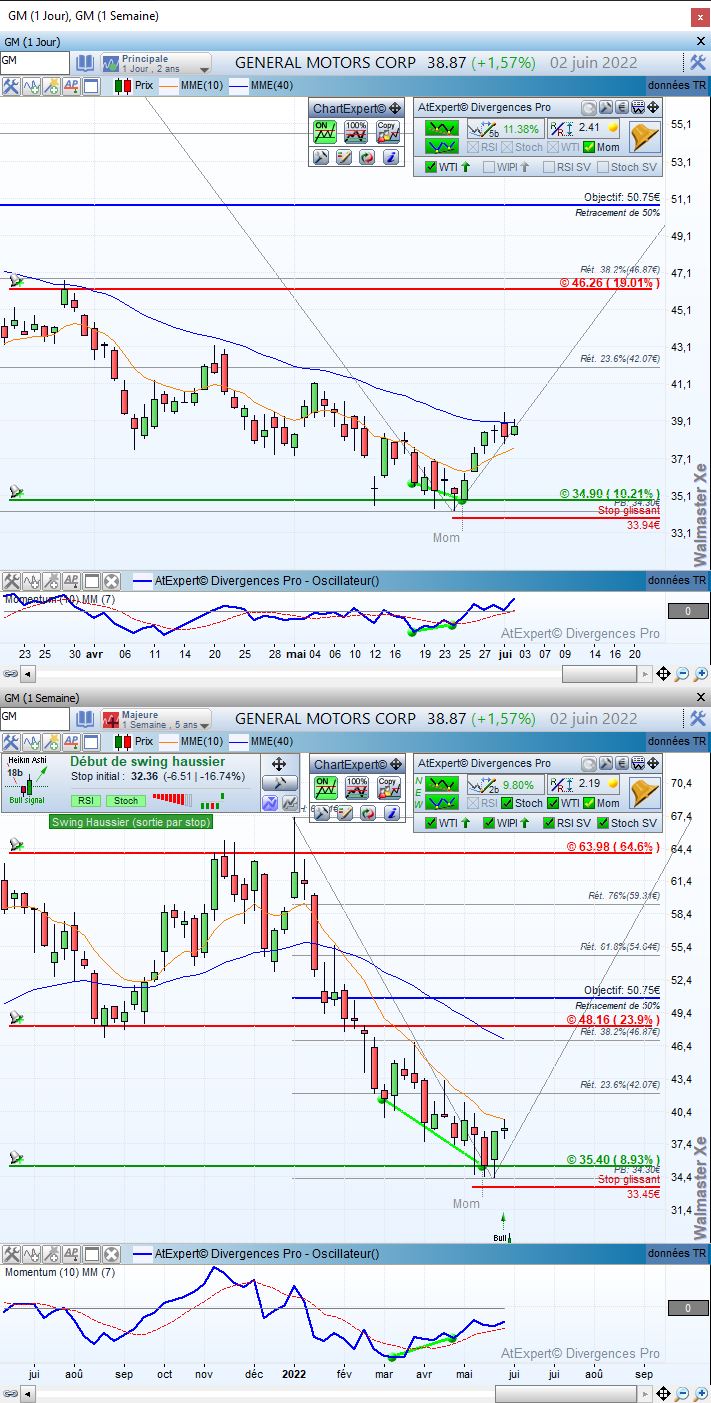This screenshot has width=711, height=1403.
Task: Activate crosshair cursor icon on daily scrollbar row
Action: pyautogui.click(x=663, y=675)
